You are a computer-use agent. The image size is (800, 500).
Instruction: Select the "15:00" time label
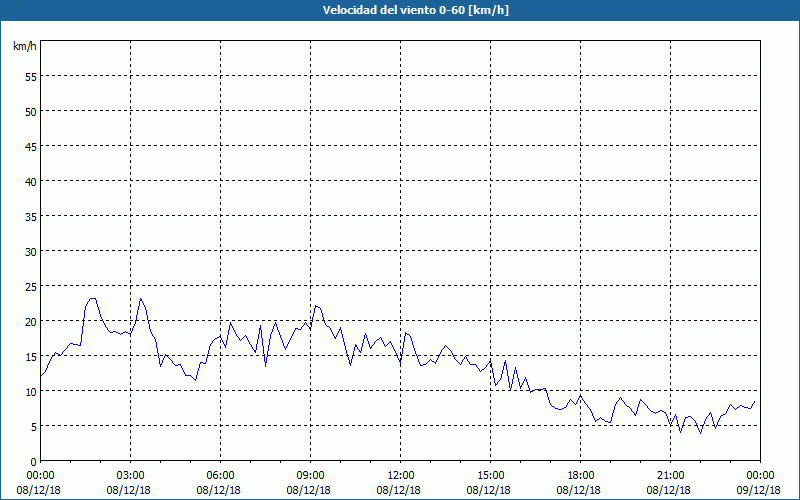coord(490,476)
